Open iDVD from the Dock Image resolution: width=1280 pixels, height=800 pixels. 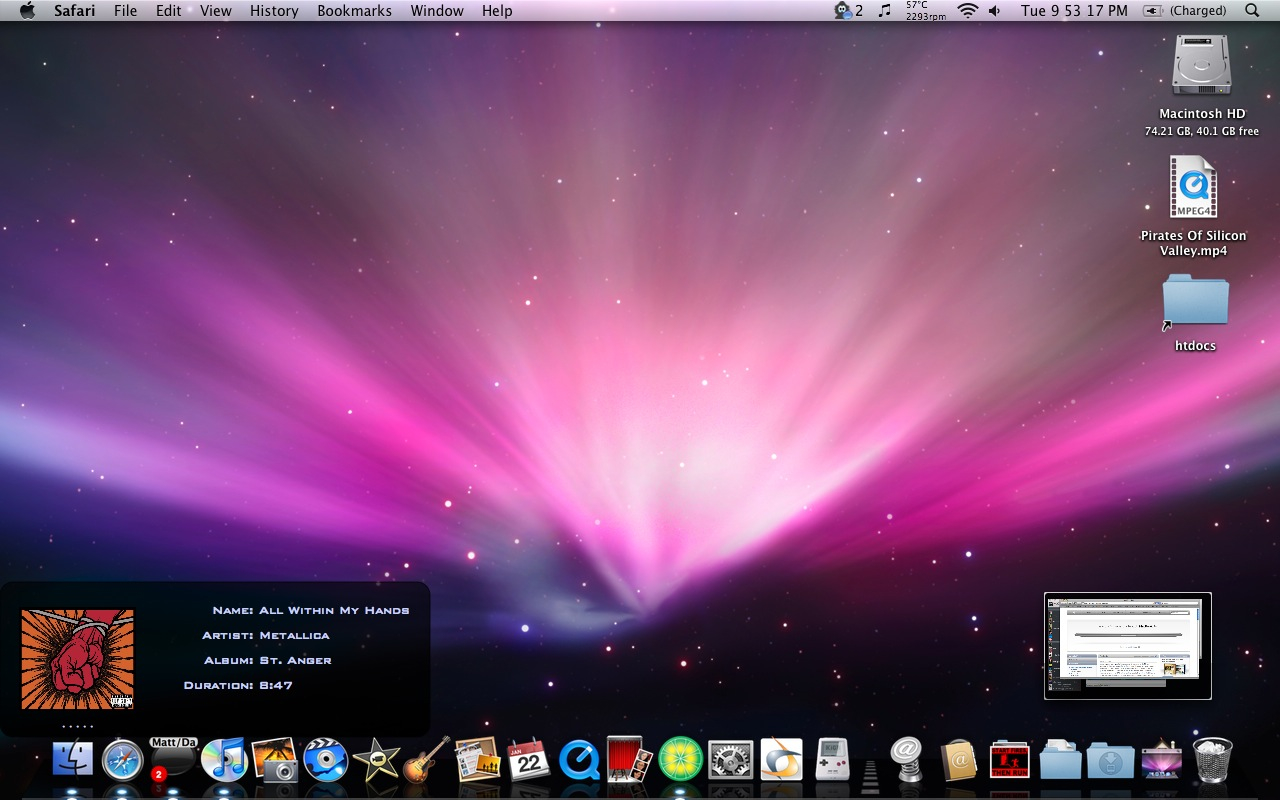pyautogui.click(x=325, y=760)
